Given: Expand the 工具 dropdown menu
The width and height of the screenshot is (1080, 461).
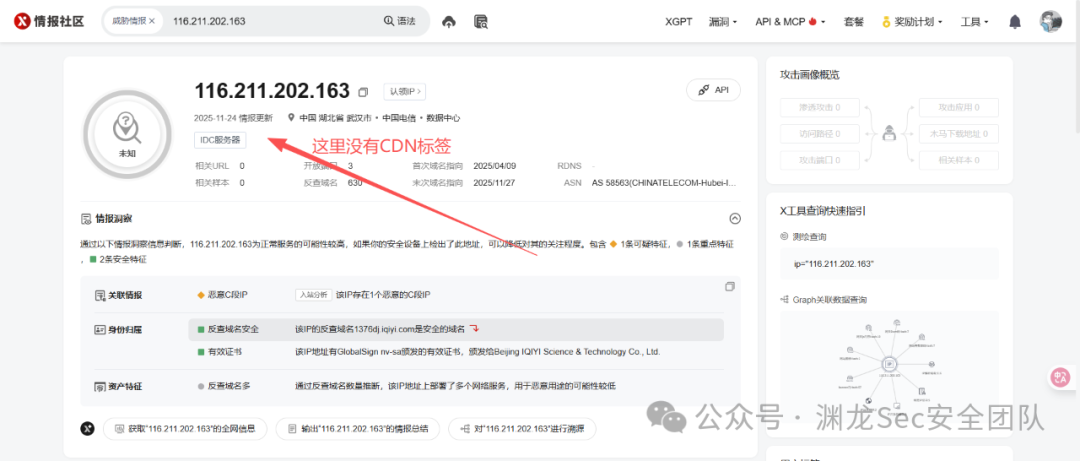Looking at the screenshot, I should pyautogui.click(x=974, y=21).
